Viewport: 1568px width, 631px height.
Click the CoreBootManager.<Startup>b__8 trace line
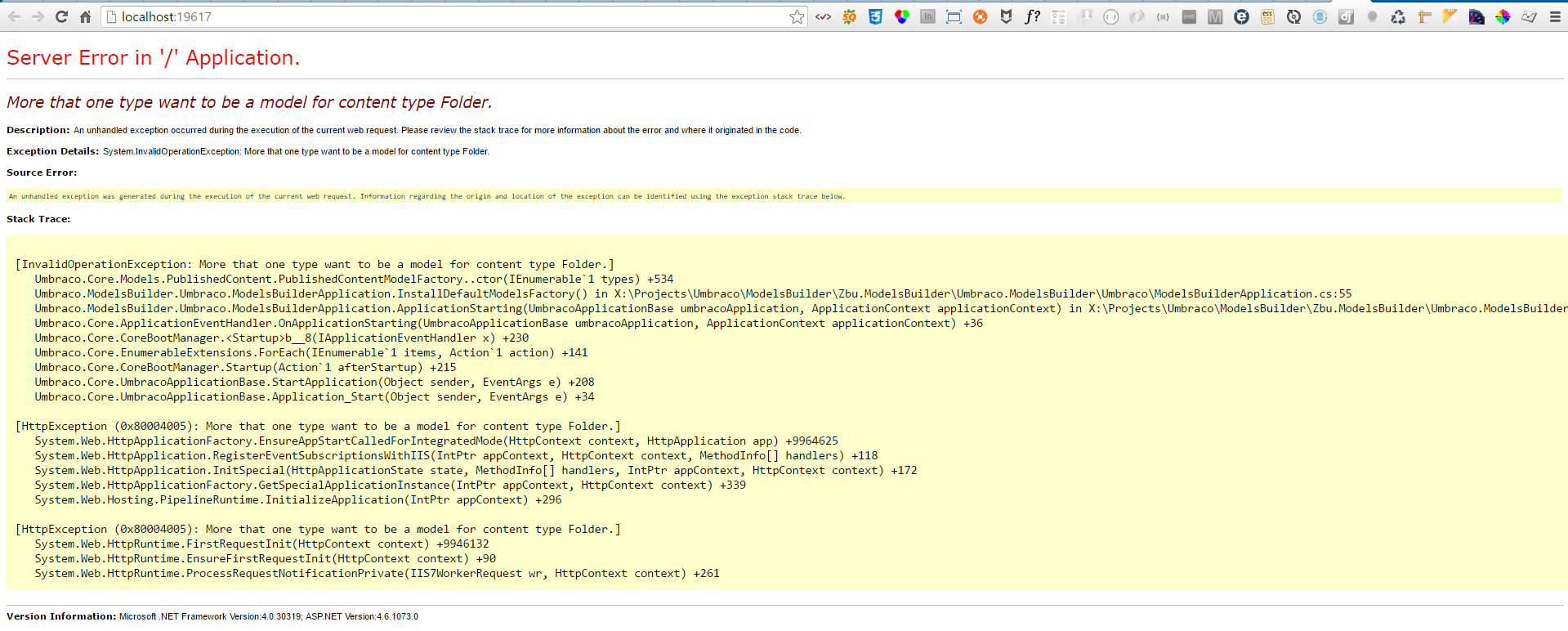click(x=281, y=338)
